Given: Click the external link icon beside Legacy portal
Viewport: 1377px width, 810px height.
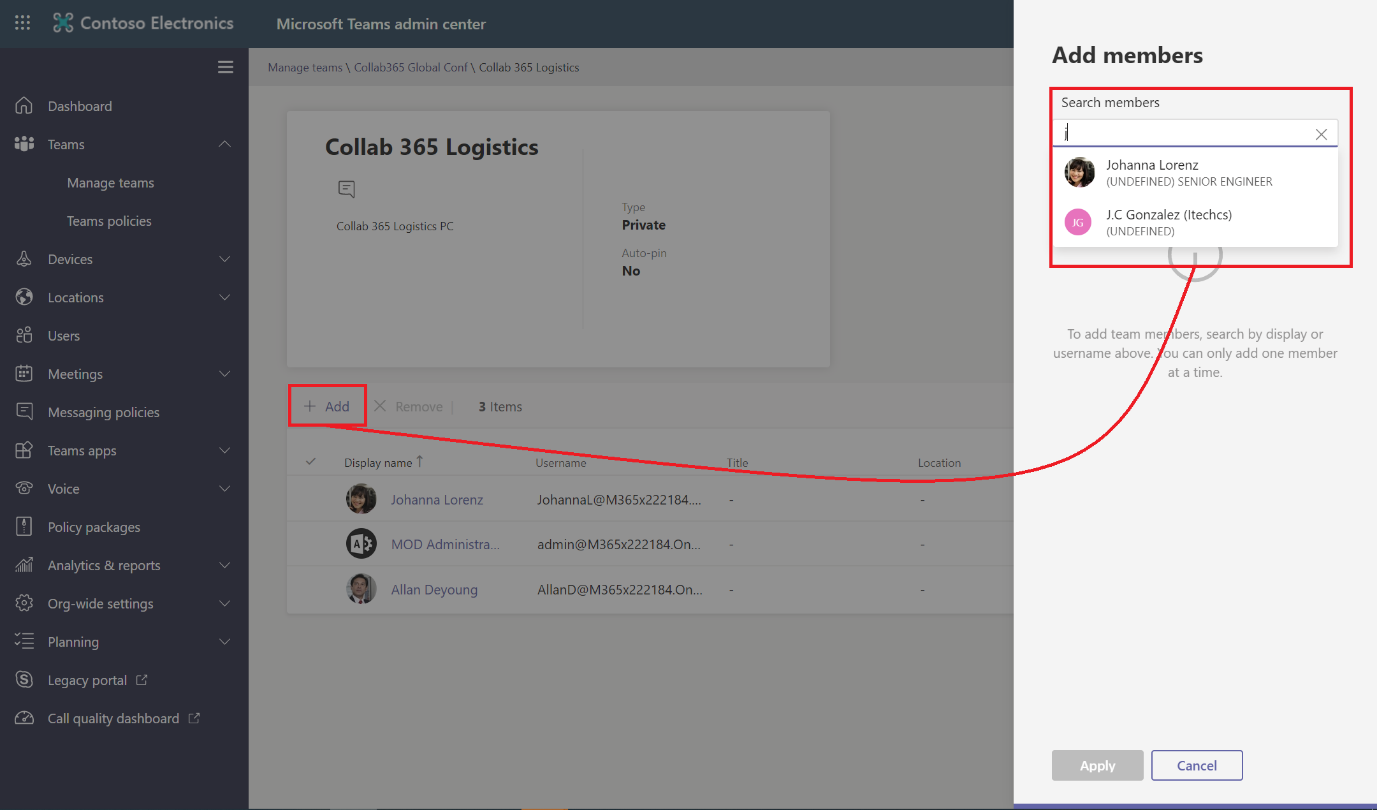Looking at the screenshot, I should pyautogui.click(x=141, y=680).
